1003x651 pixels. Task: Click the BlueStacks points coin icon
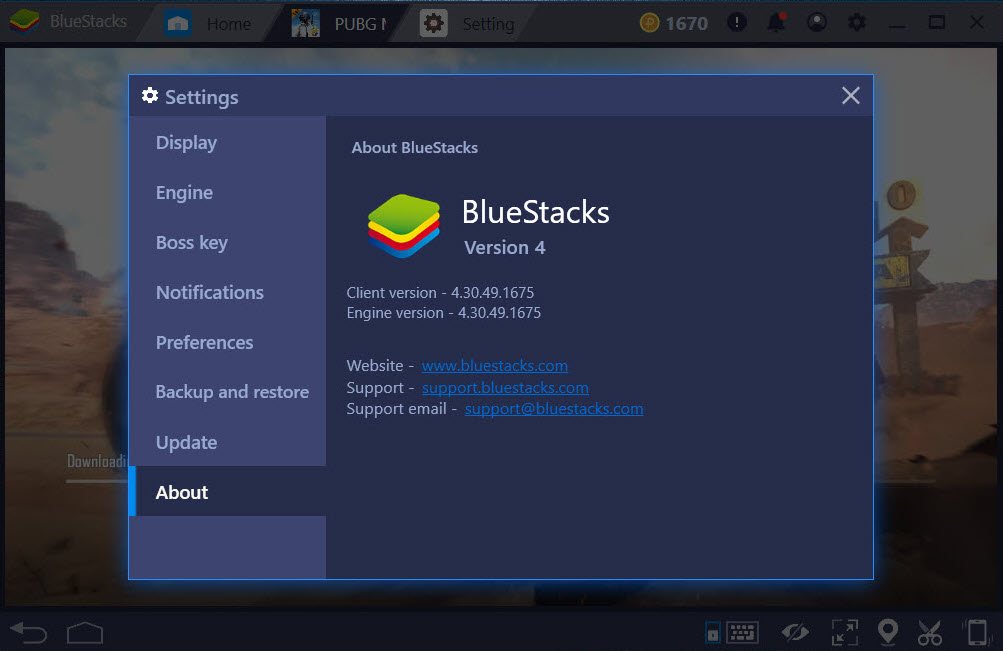pos(651,23)
